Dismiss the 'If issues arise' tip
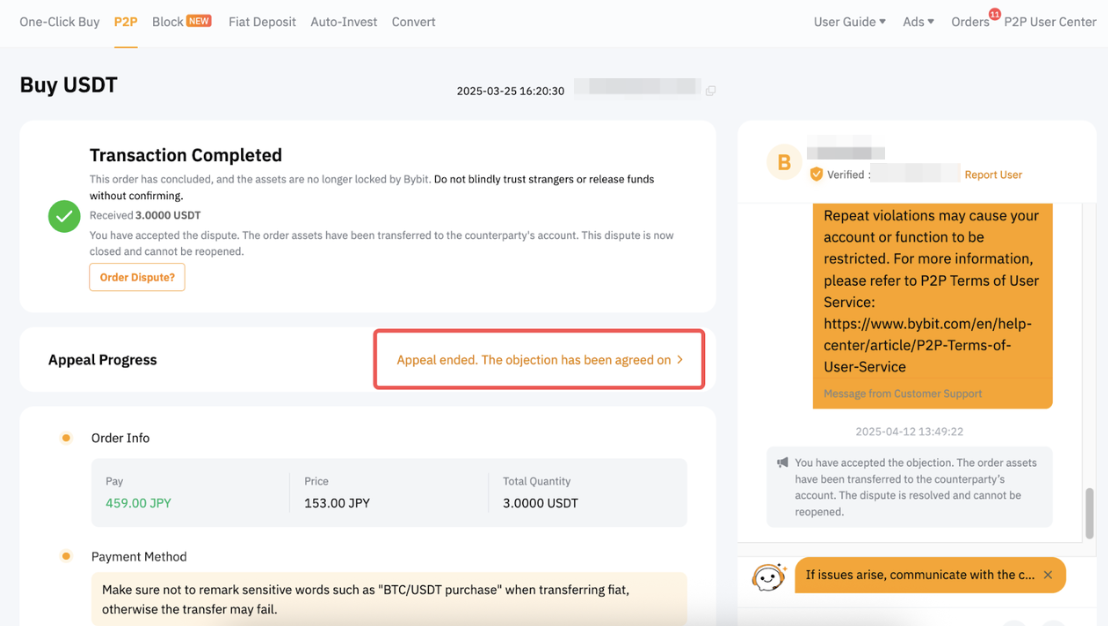The width and height of the screenshot is (1108, 626). [x=1048, y=575]
